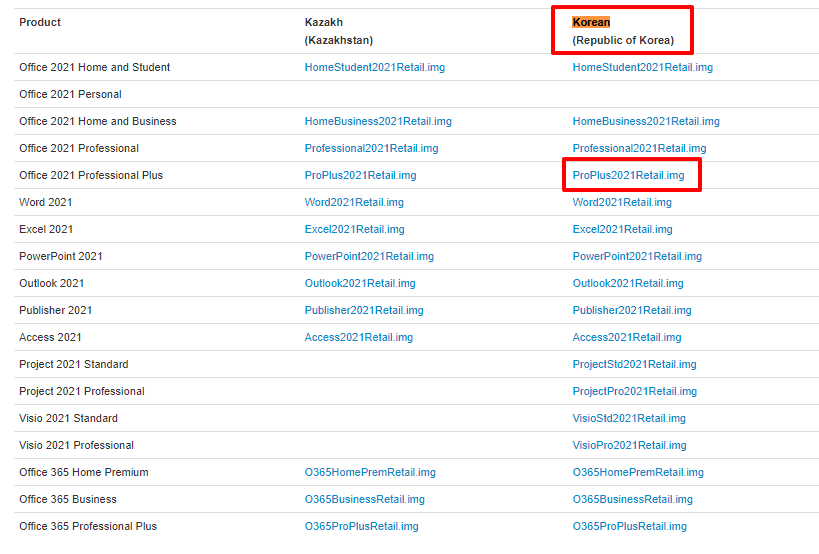Open Korean O365BusinessRetail.img link
Viewport: 819px width, 554px height.
tap(633, 500)
